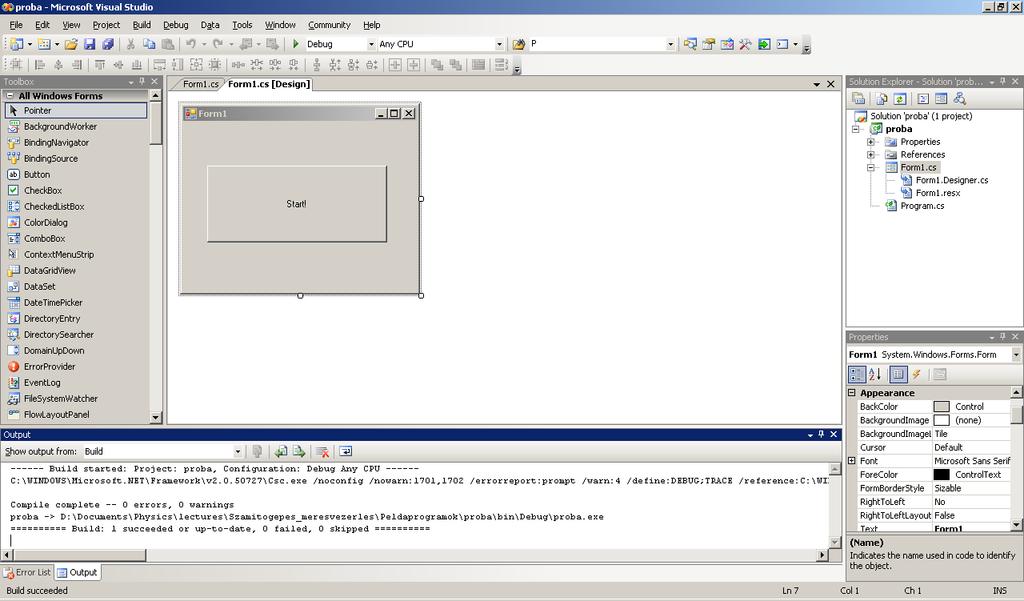Click Toggle Word Wrap icon in Output panel
The image size is (1024, 601).
coord(345,451)
